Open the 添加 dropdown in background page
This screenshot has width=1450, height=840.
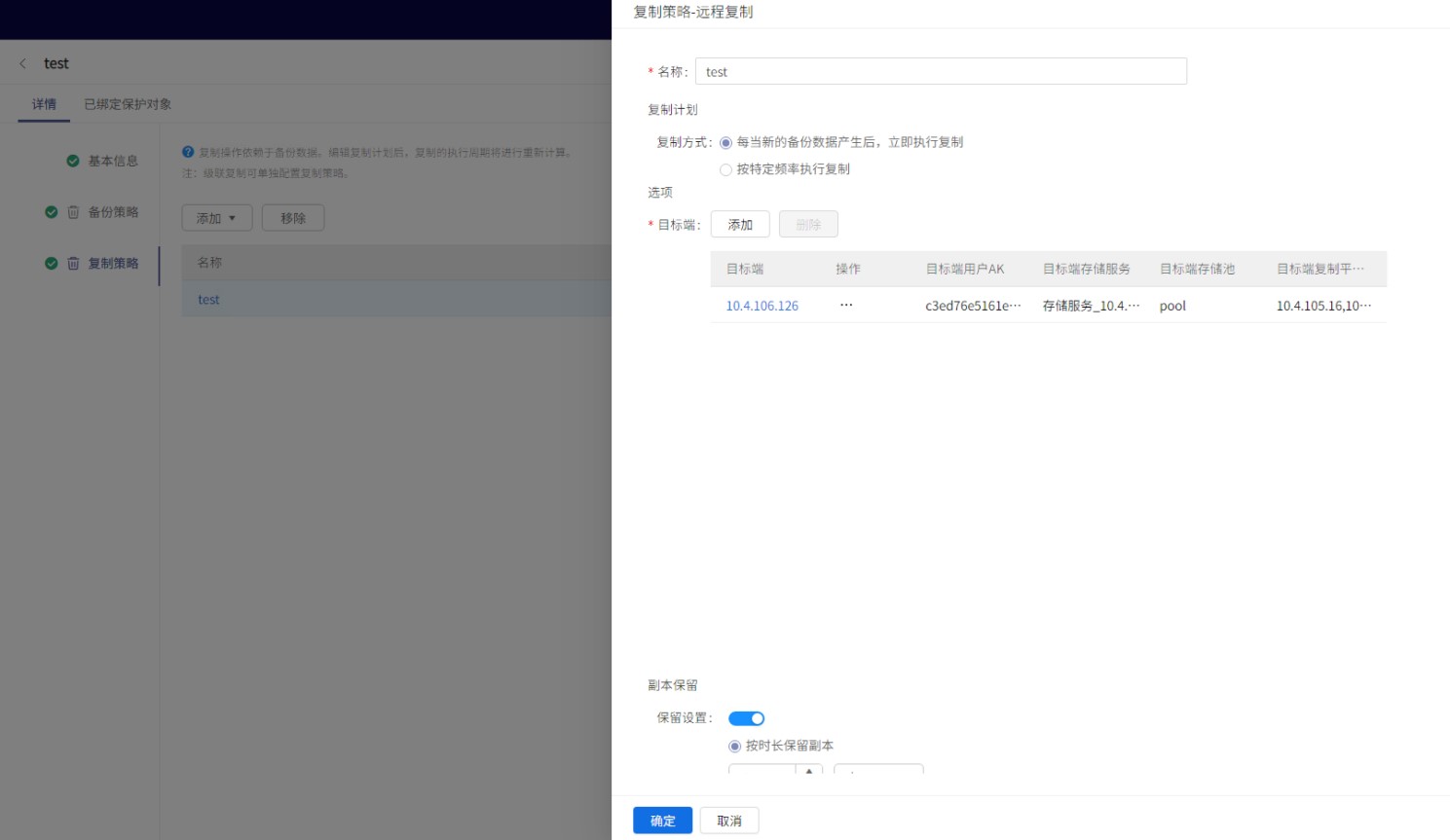tap(217, 218)
